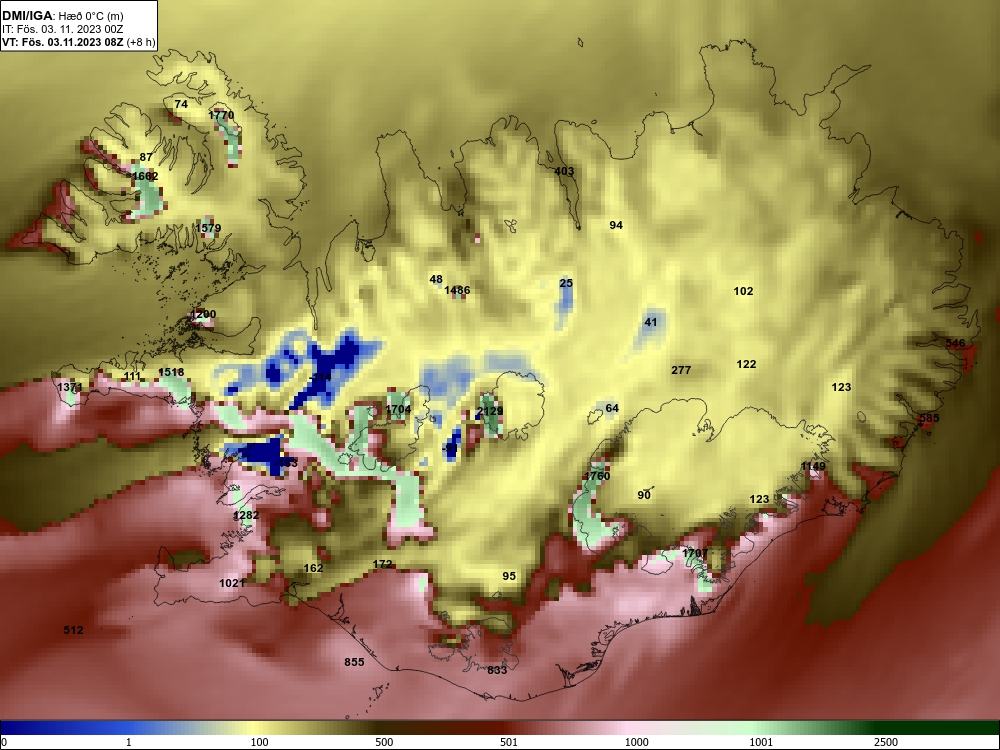The width and height of the screenshot is (1000, 750).
Task: Select the legend tick label 2500
Action: click(x=886, y=742)
